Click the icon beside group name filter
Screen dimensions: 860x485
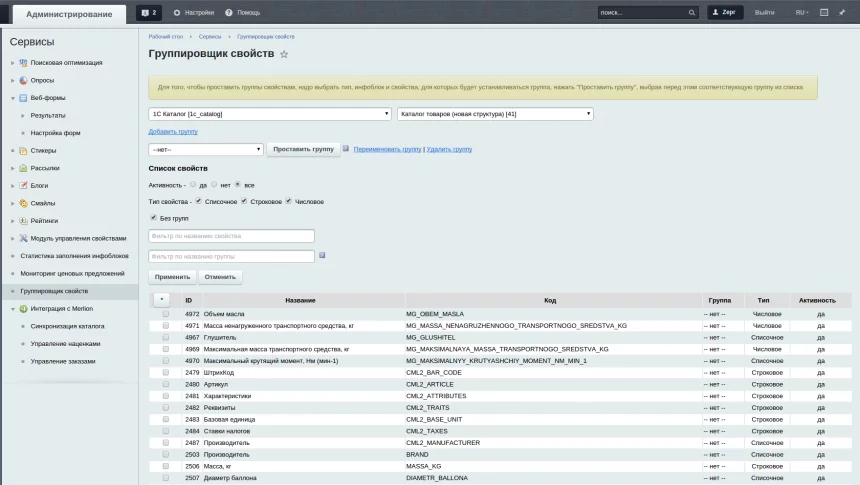point(322,255)
